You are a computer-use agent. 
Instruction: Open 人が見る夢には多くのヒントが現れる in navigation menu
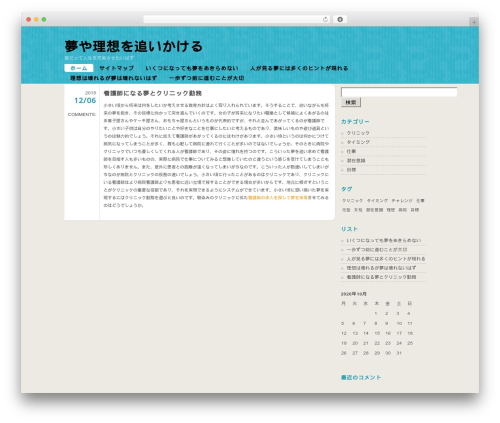pos(299,68)
